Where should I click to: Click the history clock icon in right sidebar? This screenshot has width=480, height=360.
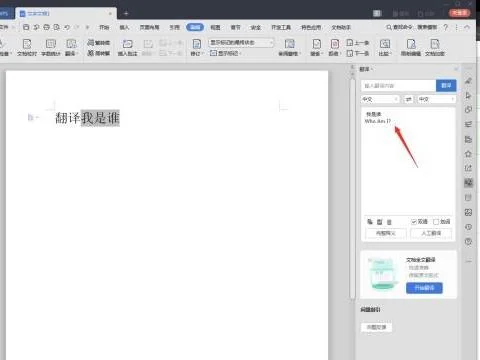[x=468, y=227]
